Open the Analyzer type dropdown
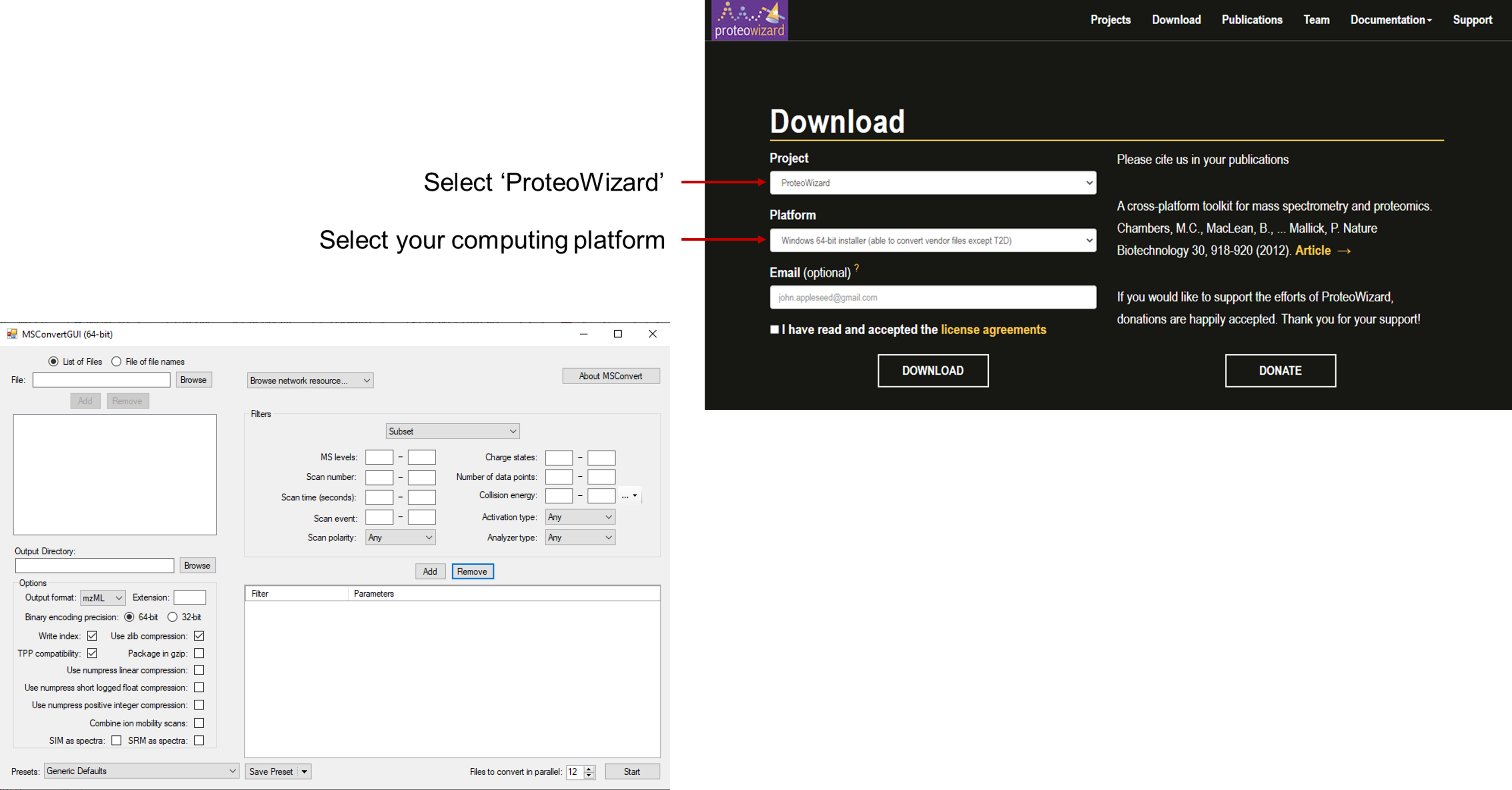Viewport: 1512px width, 790px height. [580, 537]
